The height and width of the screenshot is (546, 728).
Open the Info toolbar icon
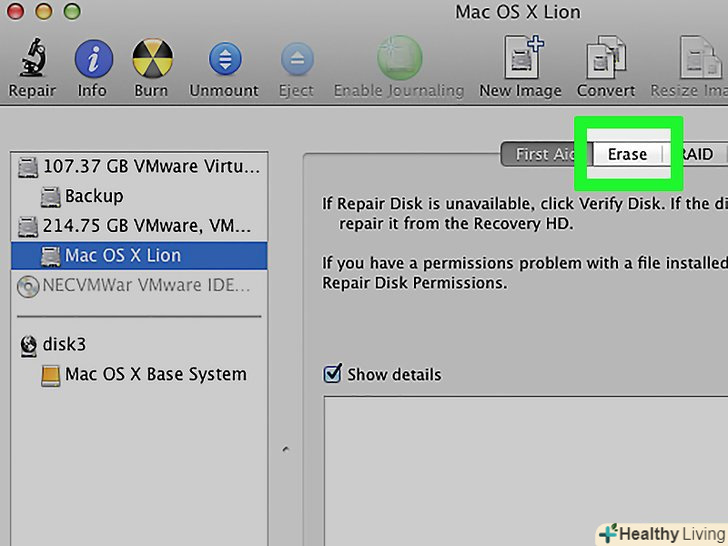point(92,59)
